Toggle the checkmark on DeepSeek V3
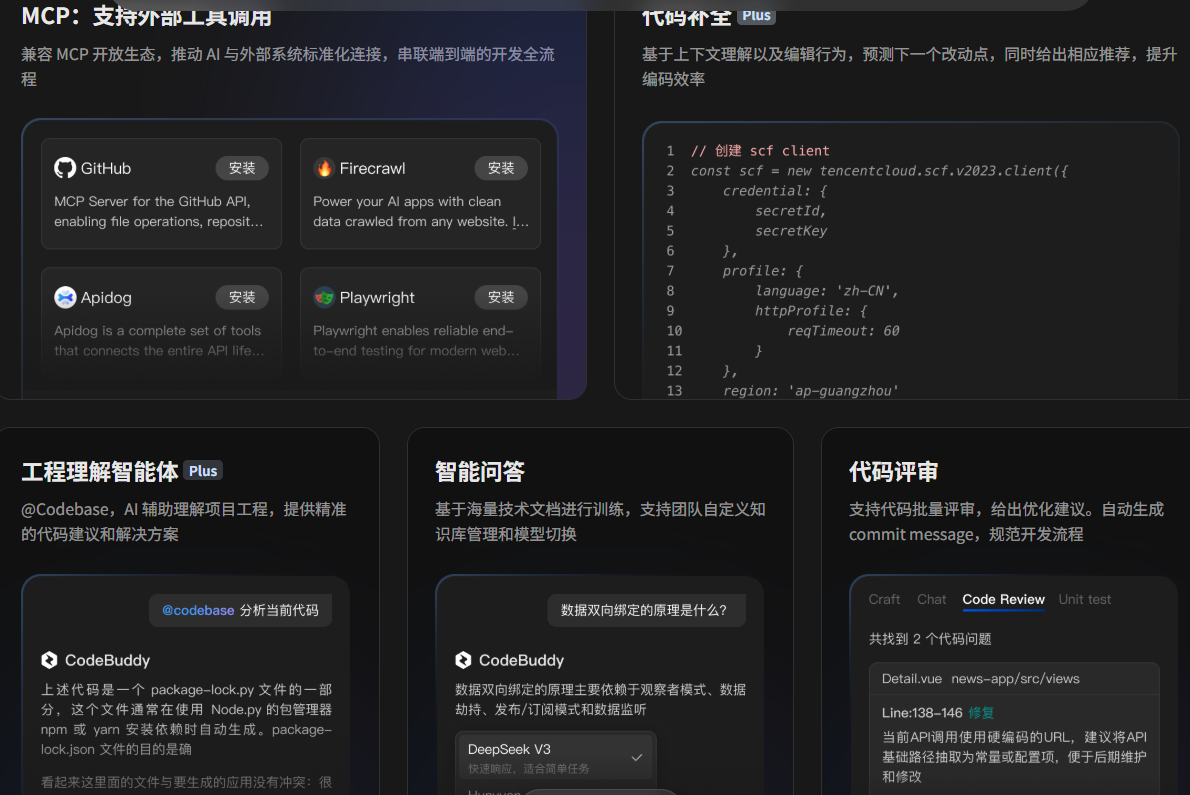The image size is (1190, 795). pos(638,758)
